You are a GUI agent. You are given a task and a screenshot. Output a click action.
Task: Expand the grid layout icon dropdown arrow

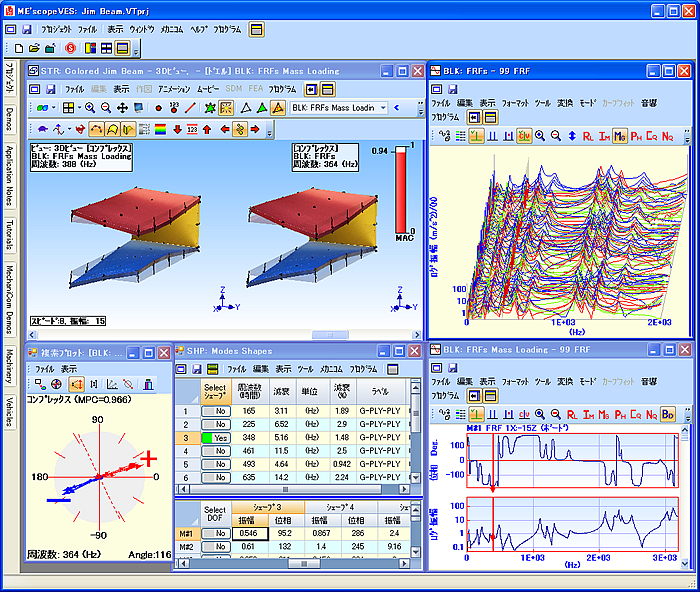[82, 107]
